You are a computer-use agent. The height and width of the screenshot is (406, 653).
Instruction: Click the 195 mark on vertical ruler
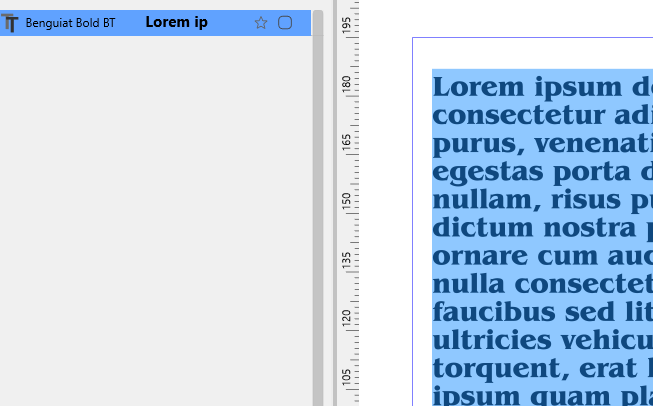click(347, 25)
